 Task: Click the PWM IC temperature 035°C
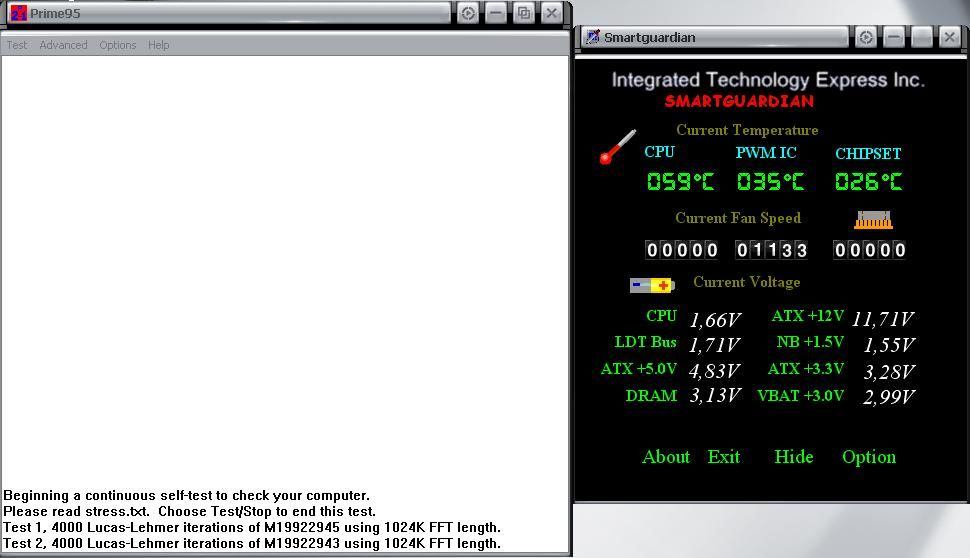pyautogui.click(x=771, y=181)
